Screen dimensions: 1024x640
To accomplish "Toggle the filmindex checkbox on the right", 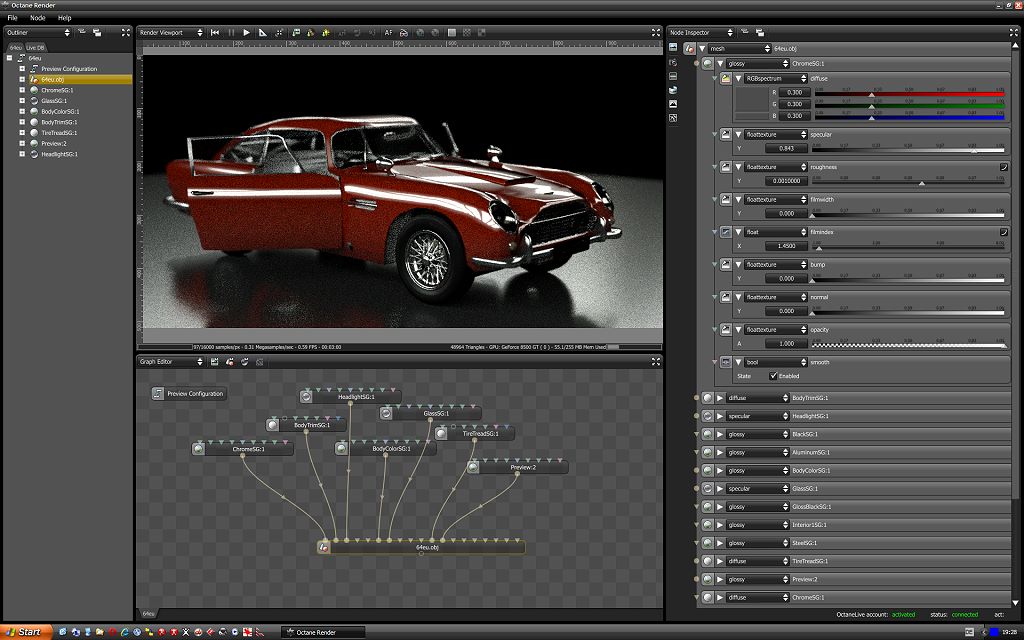I will [x=1003, y=232].
